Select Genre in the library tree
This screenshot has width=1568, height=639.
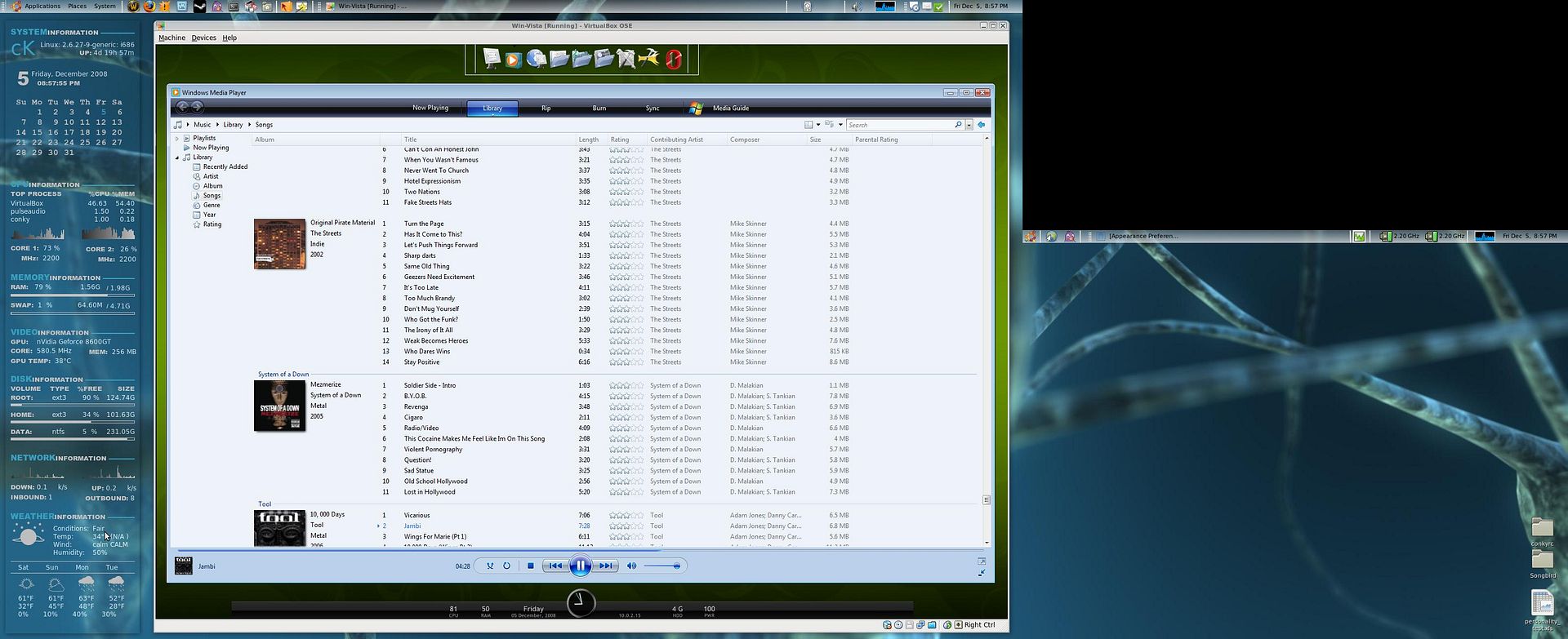pos(212,205)
